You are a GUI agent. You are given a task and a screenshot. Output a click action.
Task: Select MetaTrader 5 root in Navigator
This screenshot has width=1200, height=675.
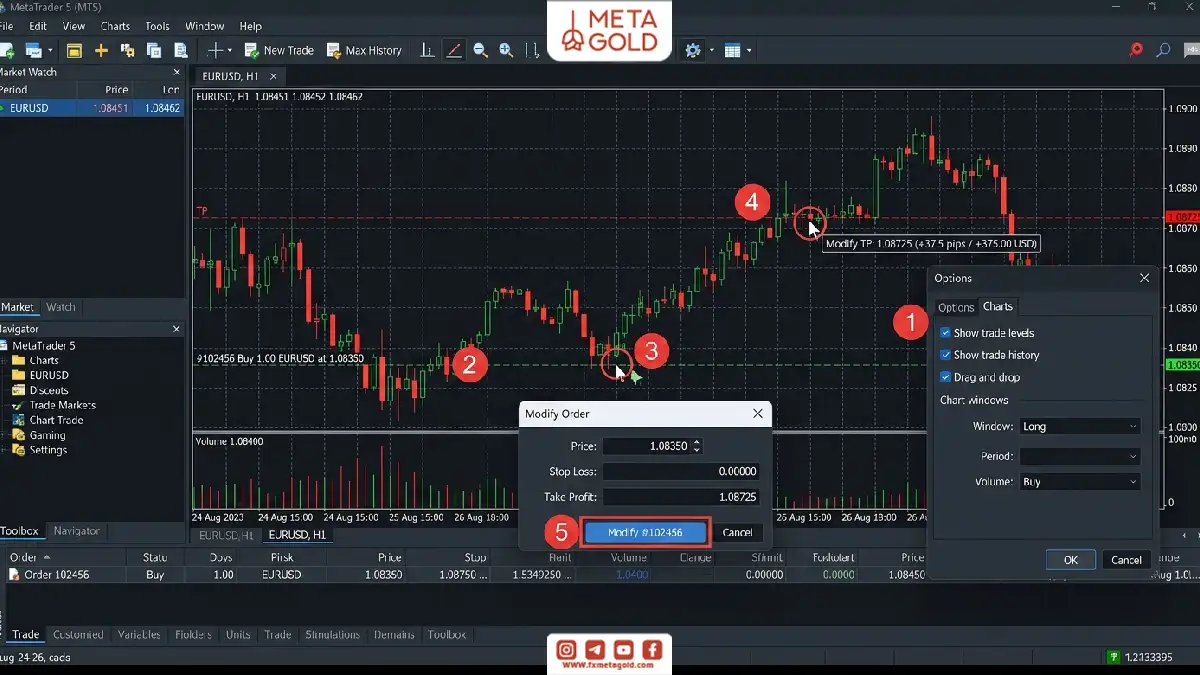click(45, 345)
